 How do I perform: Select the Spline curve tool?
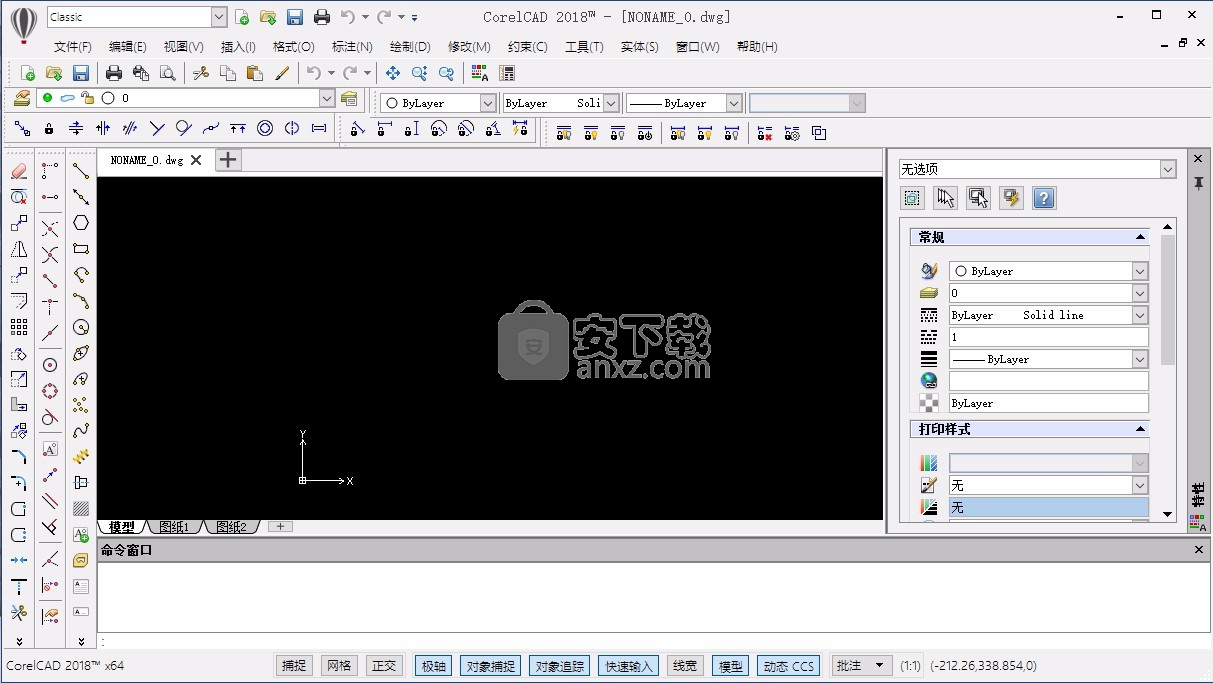coord(81,431)
